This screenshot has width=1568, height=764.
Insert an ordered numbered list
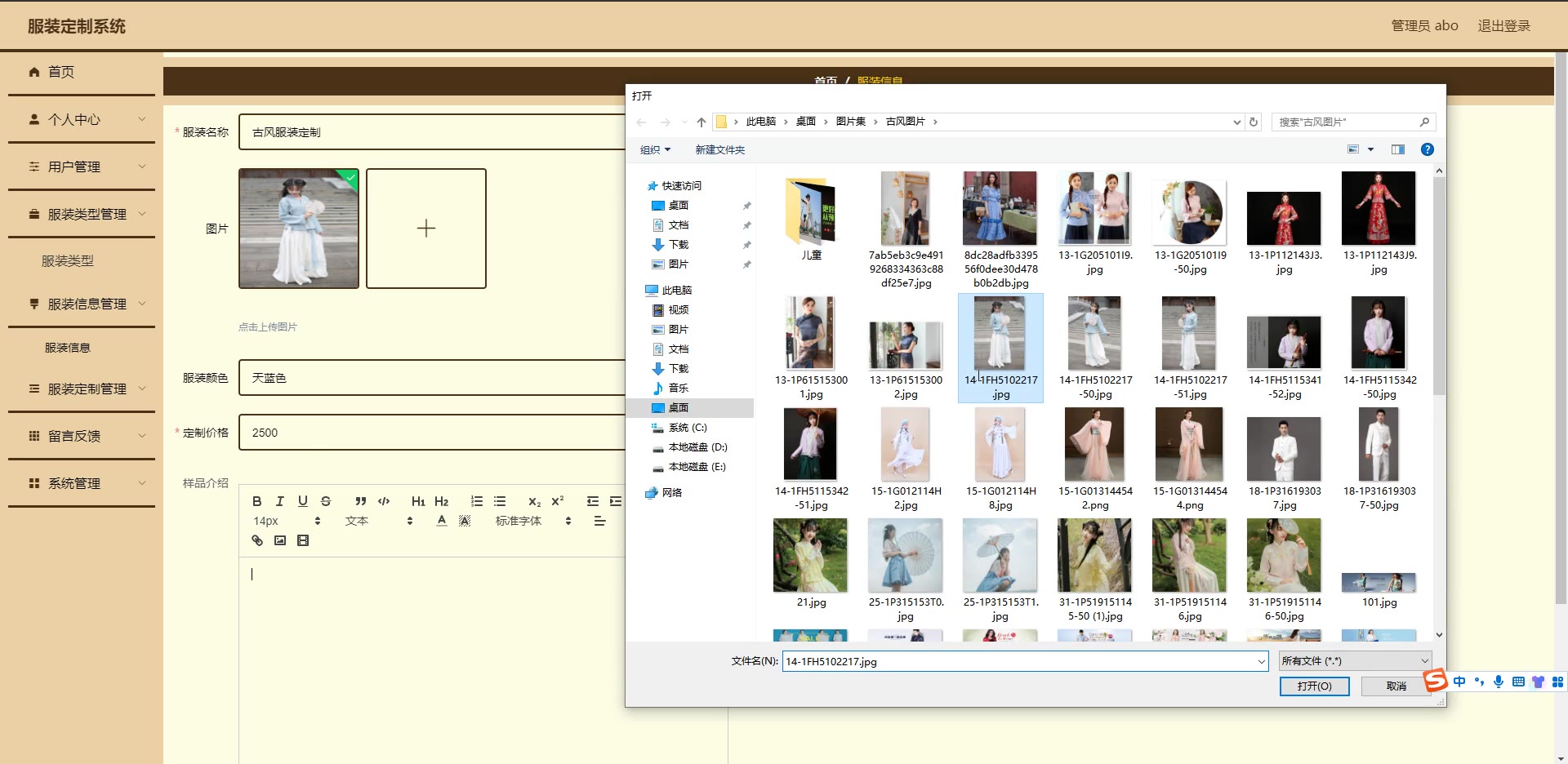click(x=477, y=501)
